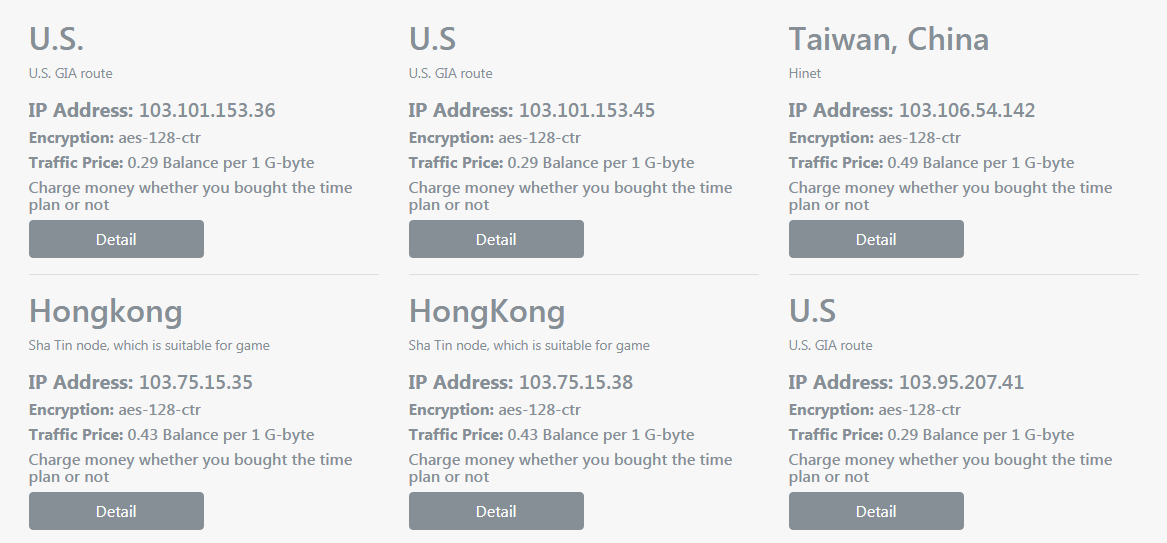Open Detail for U.S server 103.95.207.41
The image size is (1167, 543).
876,511
